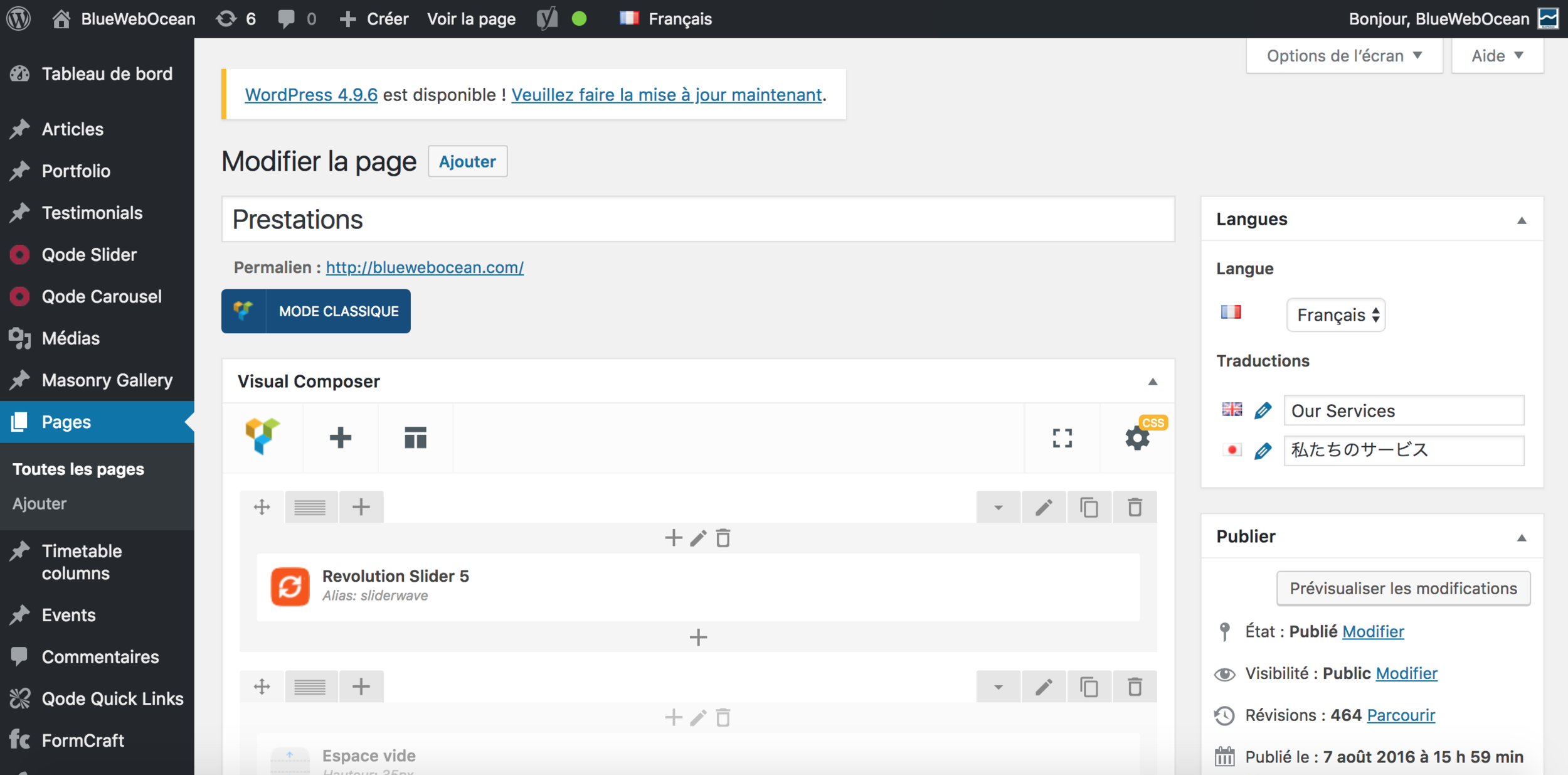
Task: Edit English translation pencil icon
Action: (x=1263, y=410)
